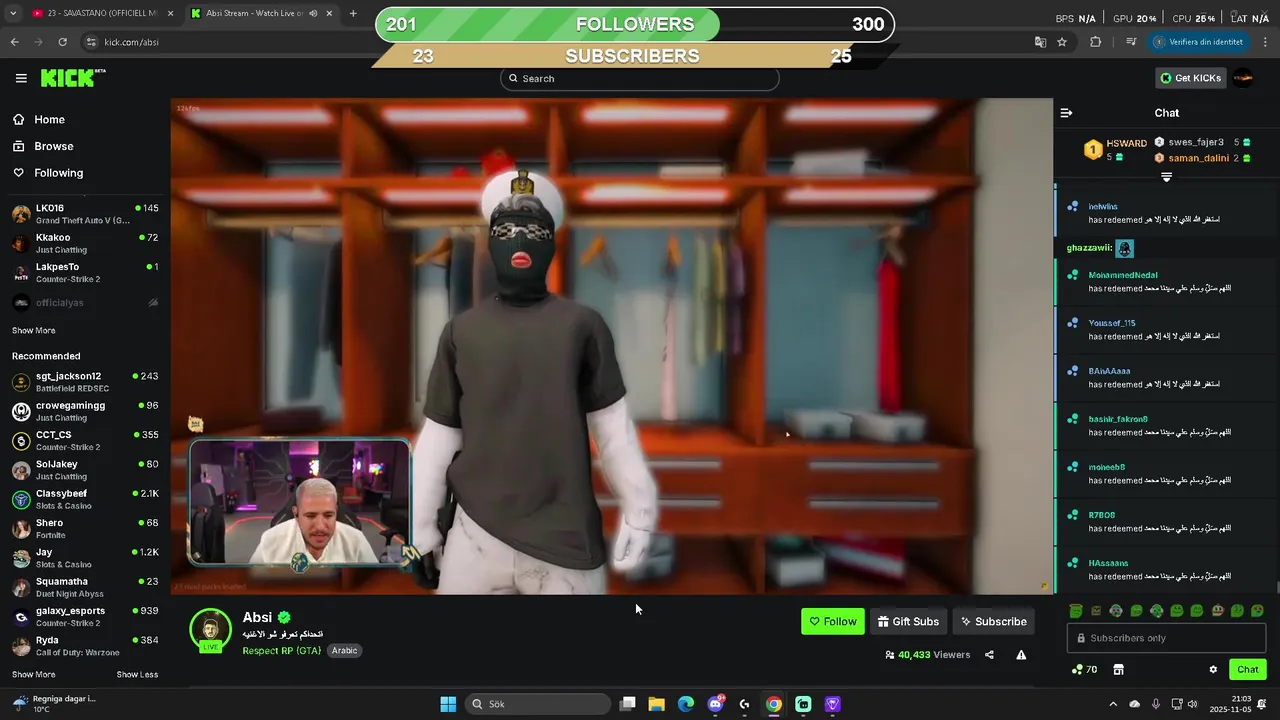Show Less recommended channels
The width and height of the screenshot is (1280, 720).
(137, 674)
